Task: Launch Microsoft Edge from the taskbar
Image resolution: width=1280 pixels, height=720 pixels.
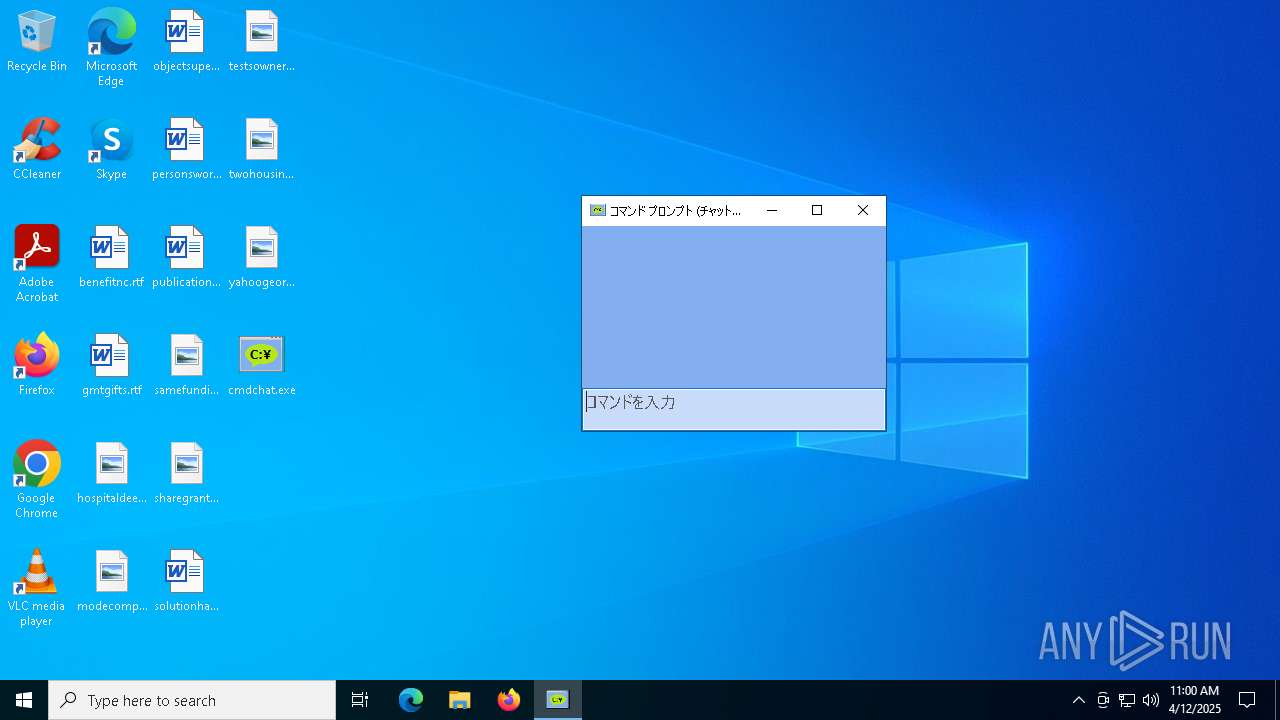Action: [411, 700]
